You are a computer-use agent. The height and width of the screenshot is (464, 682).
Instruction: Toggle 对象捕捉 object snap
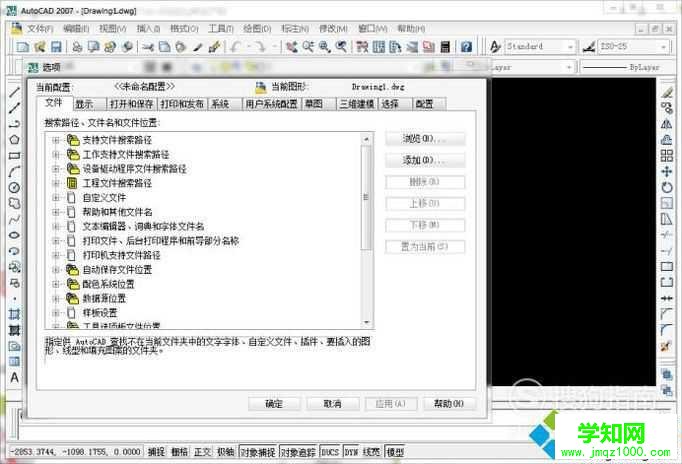(x=258, y=452)
